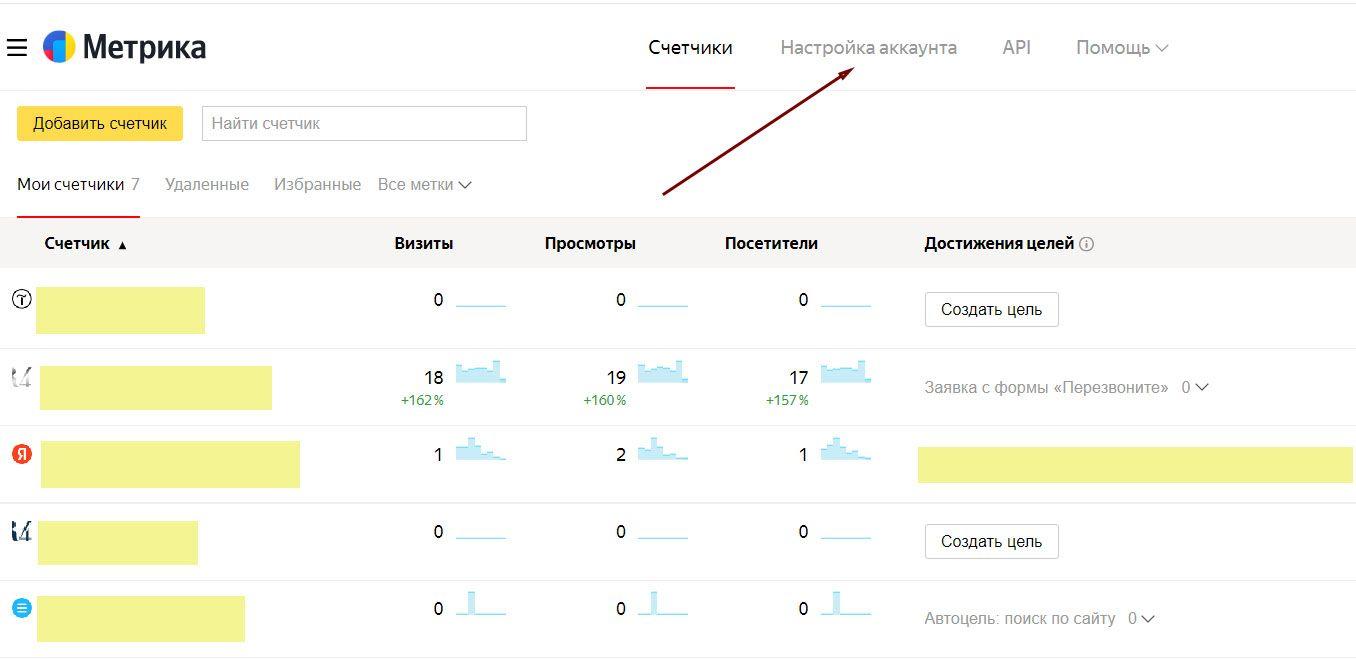The image size is (1356, 659).
Task: Click the visits sparkline in the last counter row
Action: 481,603
